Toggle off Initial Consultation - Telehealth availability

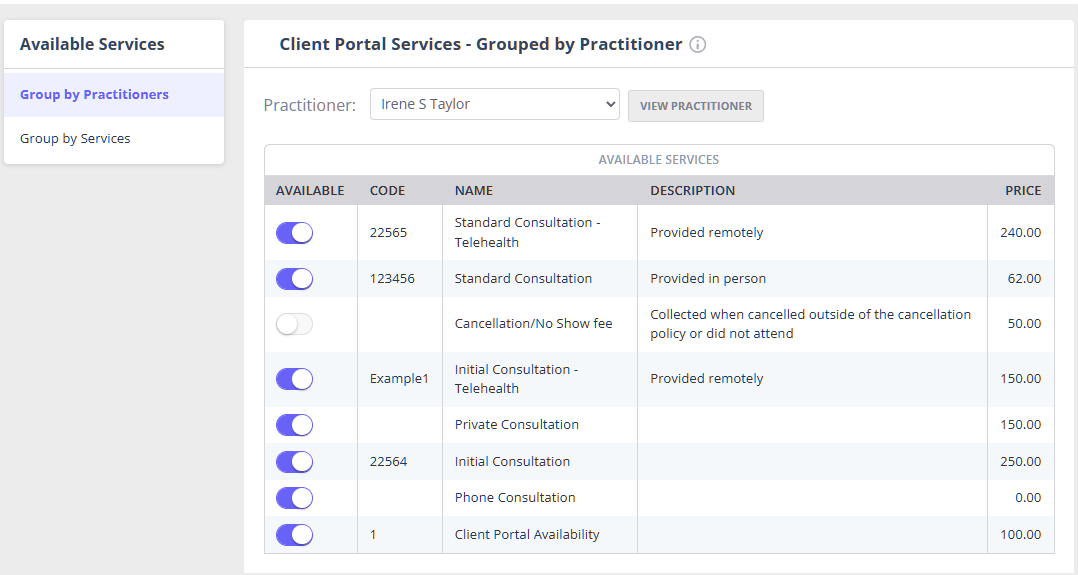coord(294,379)
